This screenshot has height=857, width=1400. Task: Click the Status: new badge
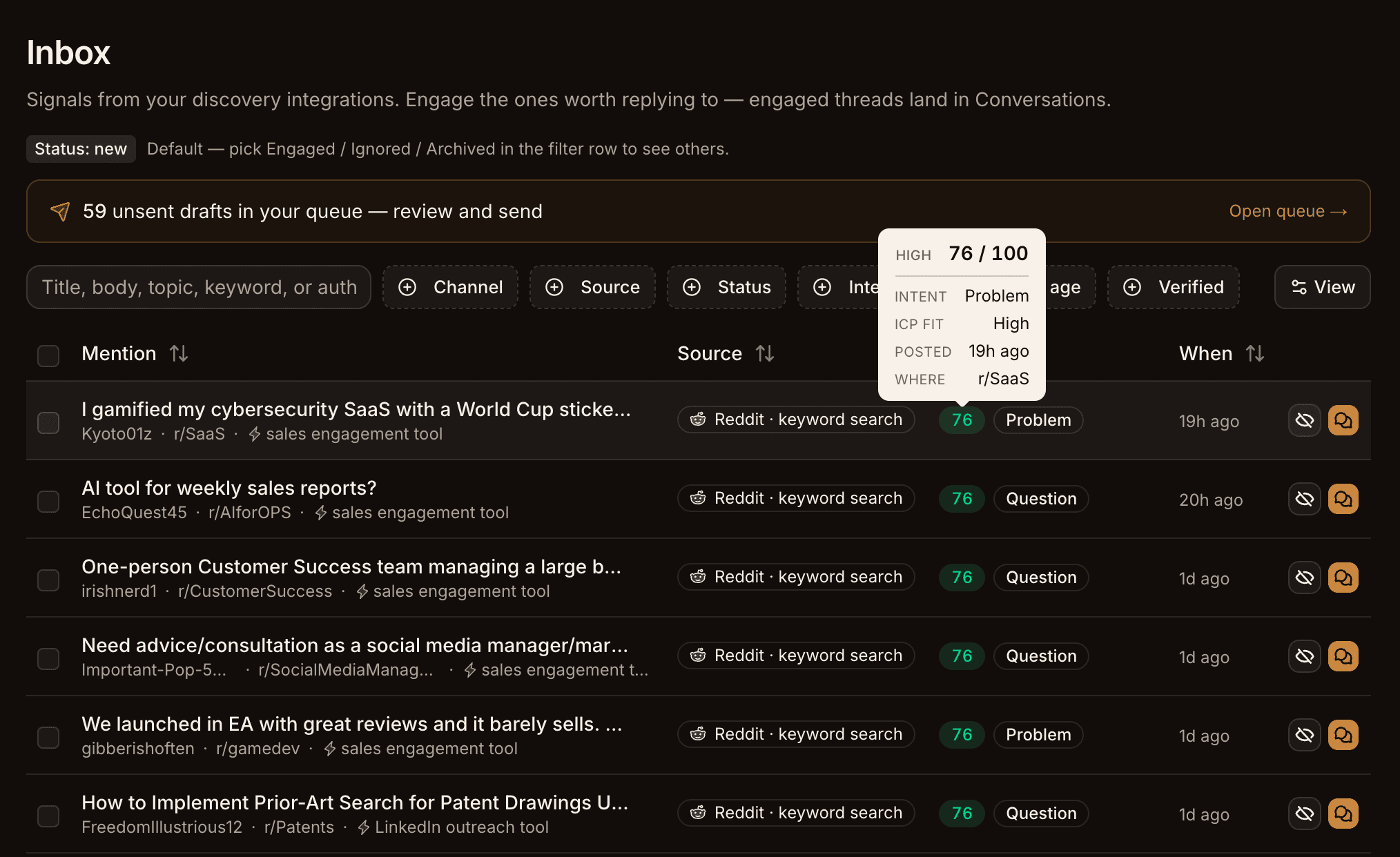81,149
